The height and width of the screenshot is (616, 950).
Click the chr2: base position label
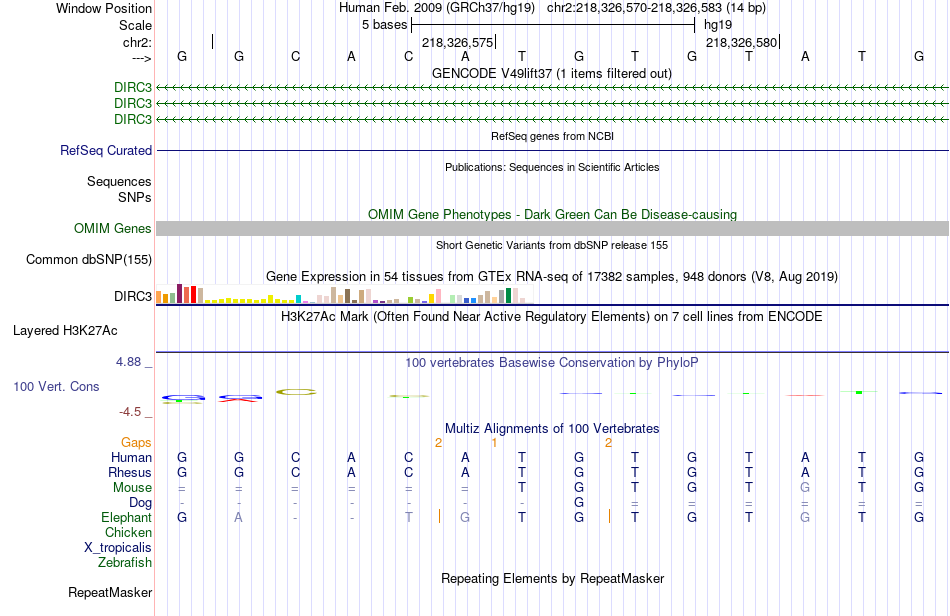tap(138, 42)
